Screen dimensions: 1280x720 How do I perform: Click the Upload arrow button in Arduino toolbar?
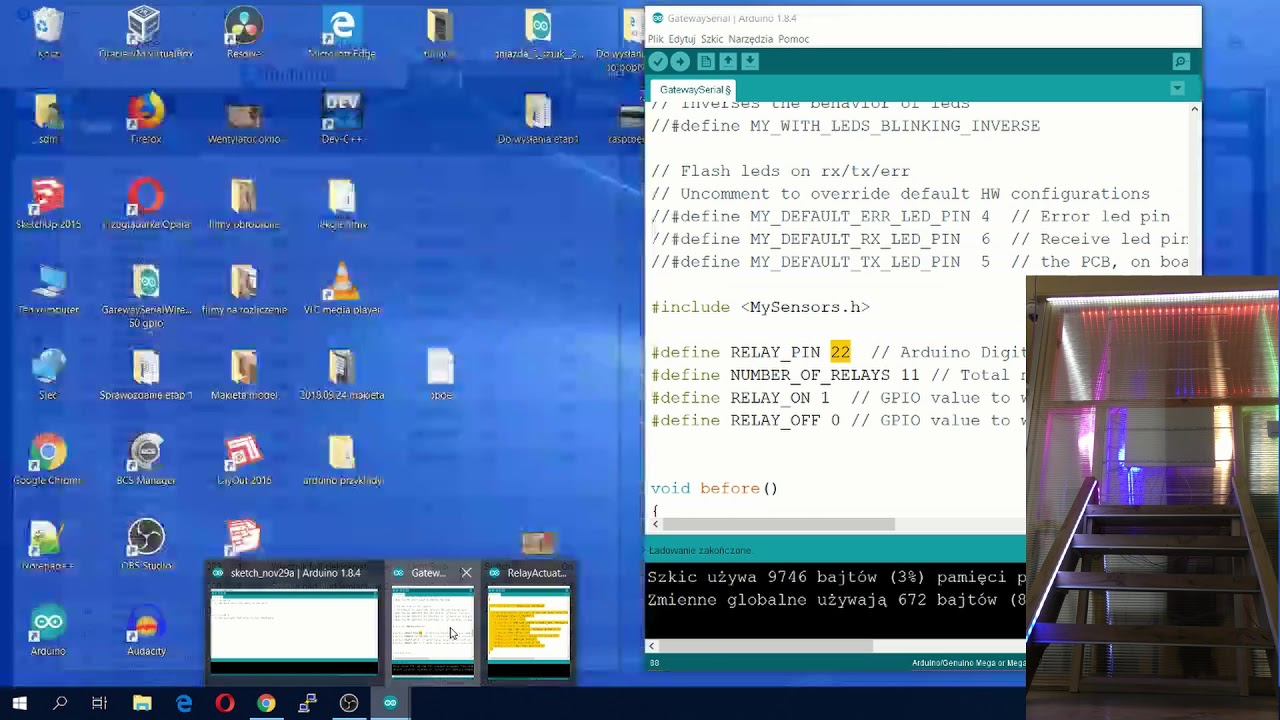click(680, 62)
